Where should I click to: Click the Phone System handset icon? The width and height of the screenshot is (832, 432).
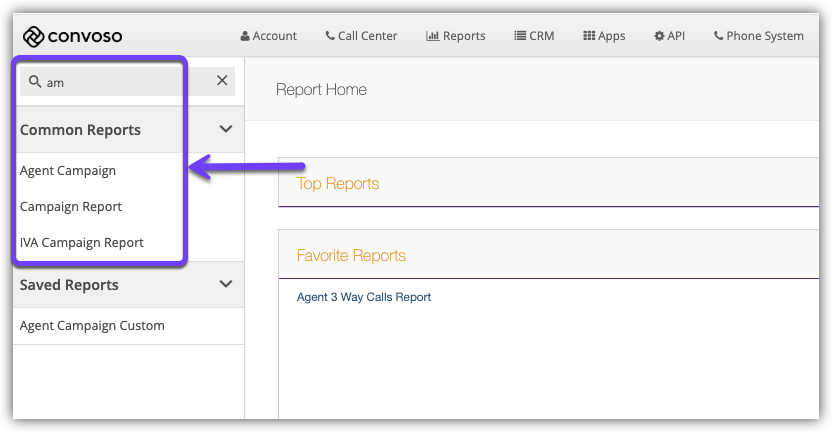[x=718, y=36]
